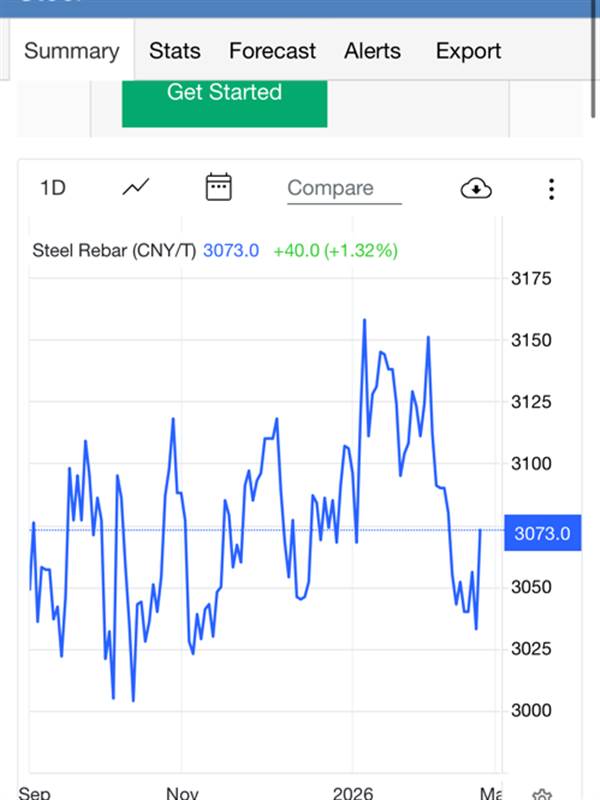Open the calendar date range picker
600x800 pixels.
(x=218, y=187)
